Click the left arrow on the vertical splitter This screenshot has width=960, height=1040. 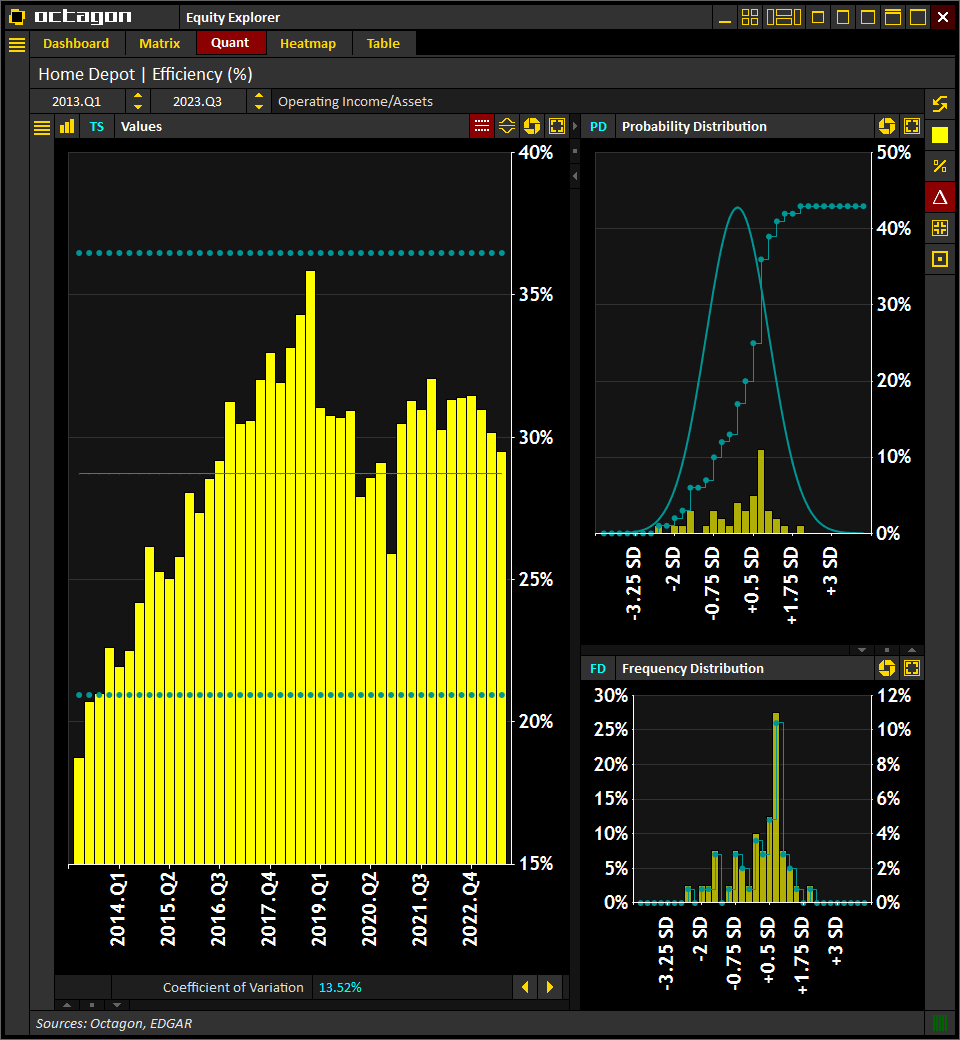coord(575,176)
